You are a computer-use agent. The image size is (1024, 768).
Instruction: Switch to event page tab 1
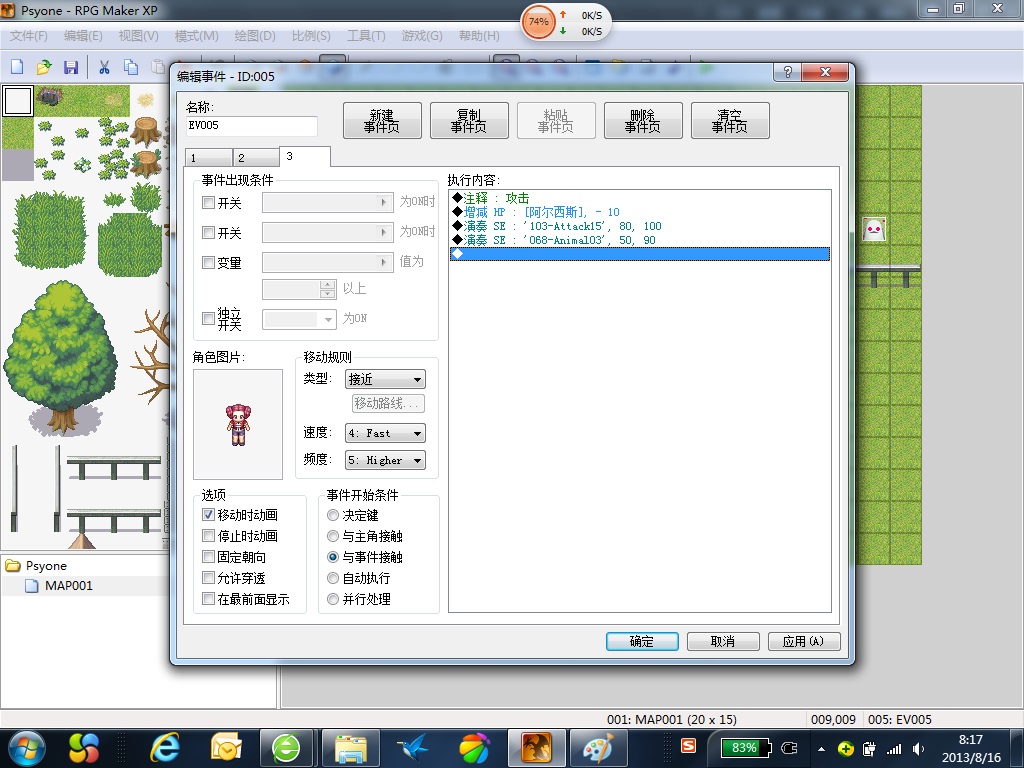click(208, 158)
